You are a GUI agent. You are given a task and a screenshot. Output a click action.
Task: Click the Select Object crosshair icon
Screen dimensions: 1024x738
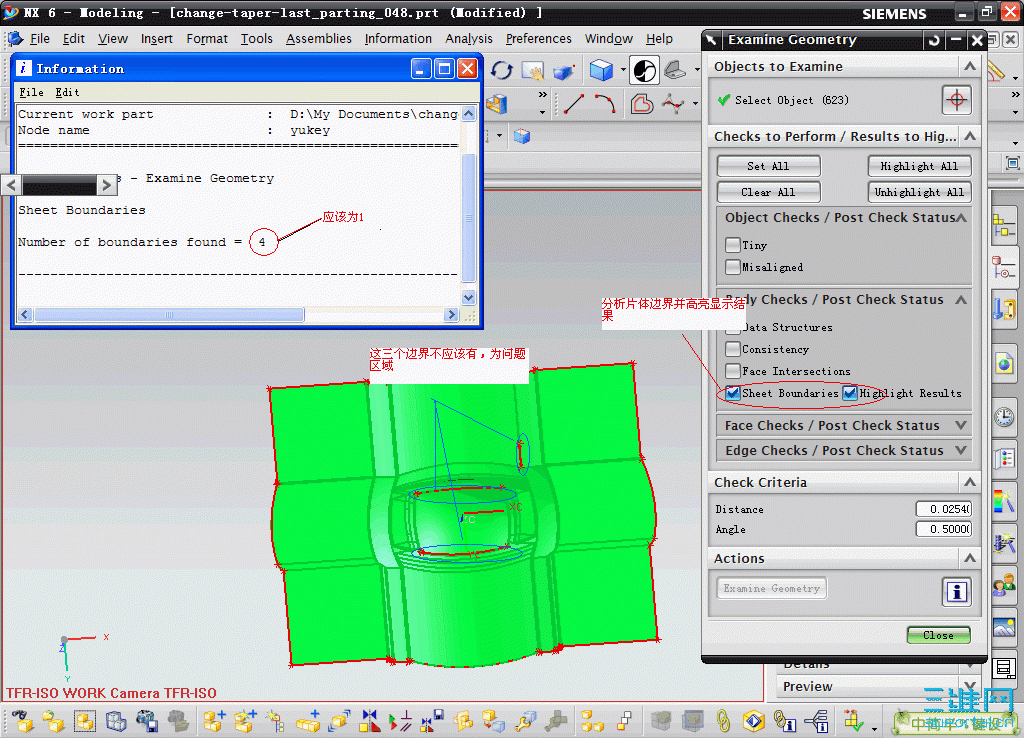click(x=956, y=100)
